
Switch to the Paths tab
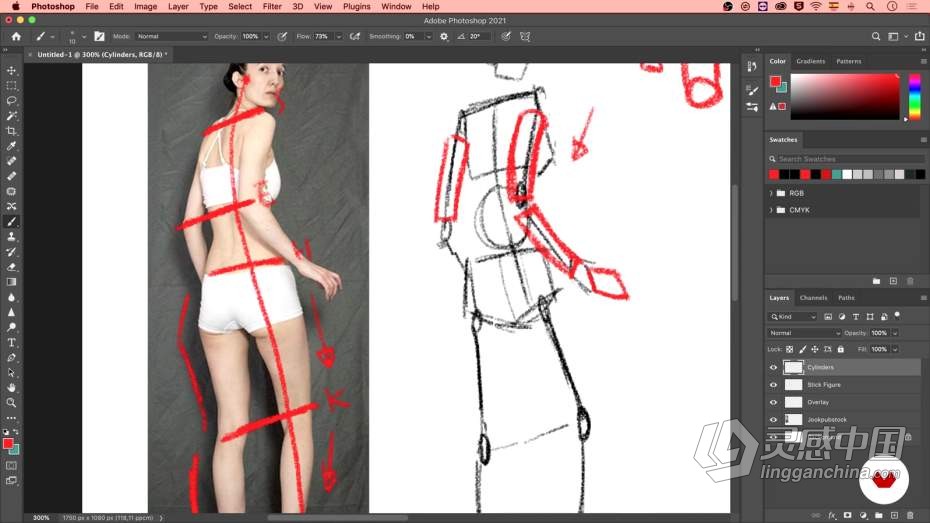[x=846, y=298]
